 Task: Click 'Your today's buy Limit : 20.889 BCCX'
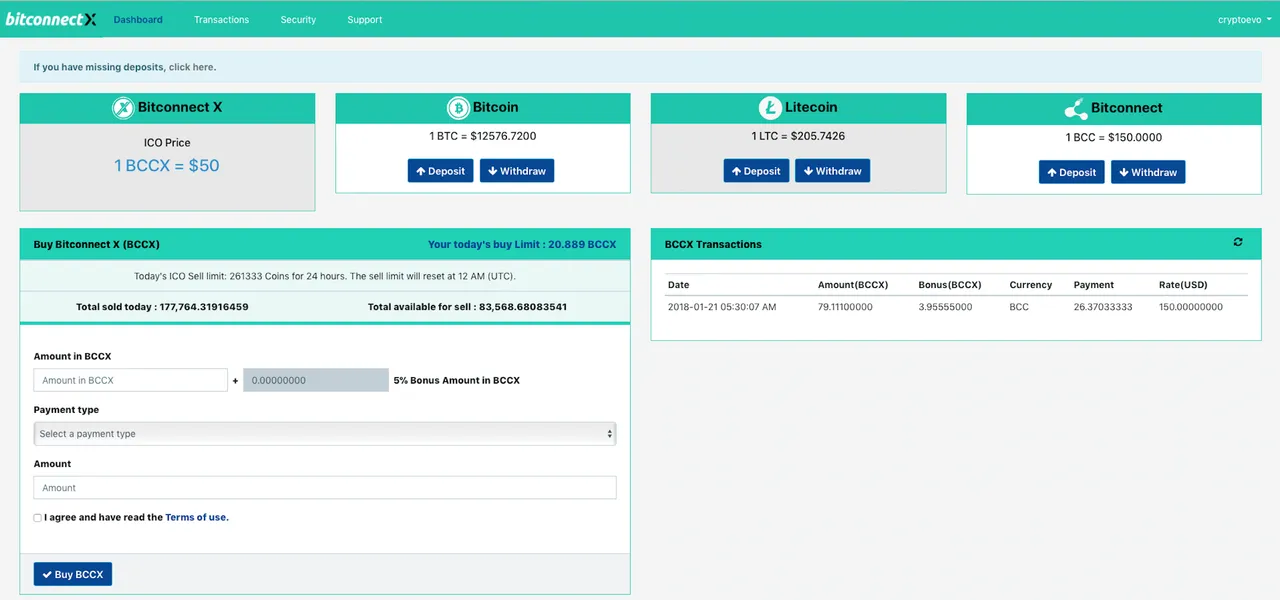[x=522, y=244]
